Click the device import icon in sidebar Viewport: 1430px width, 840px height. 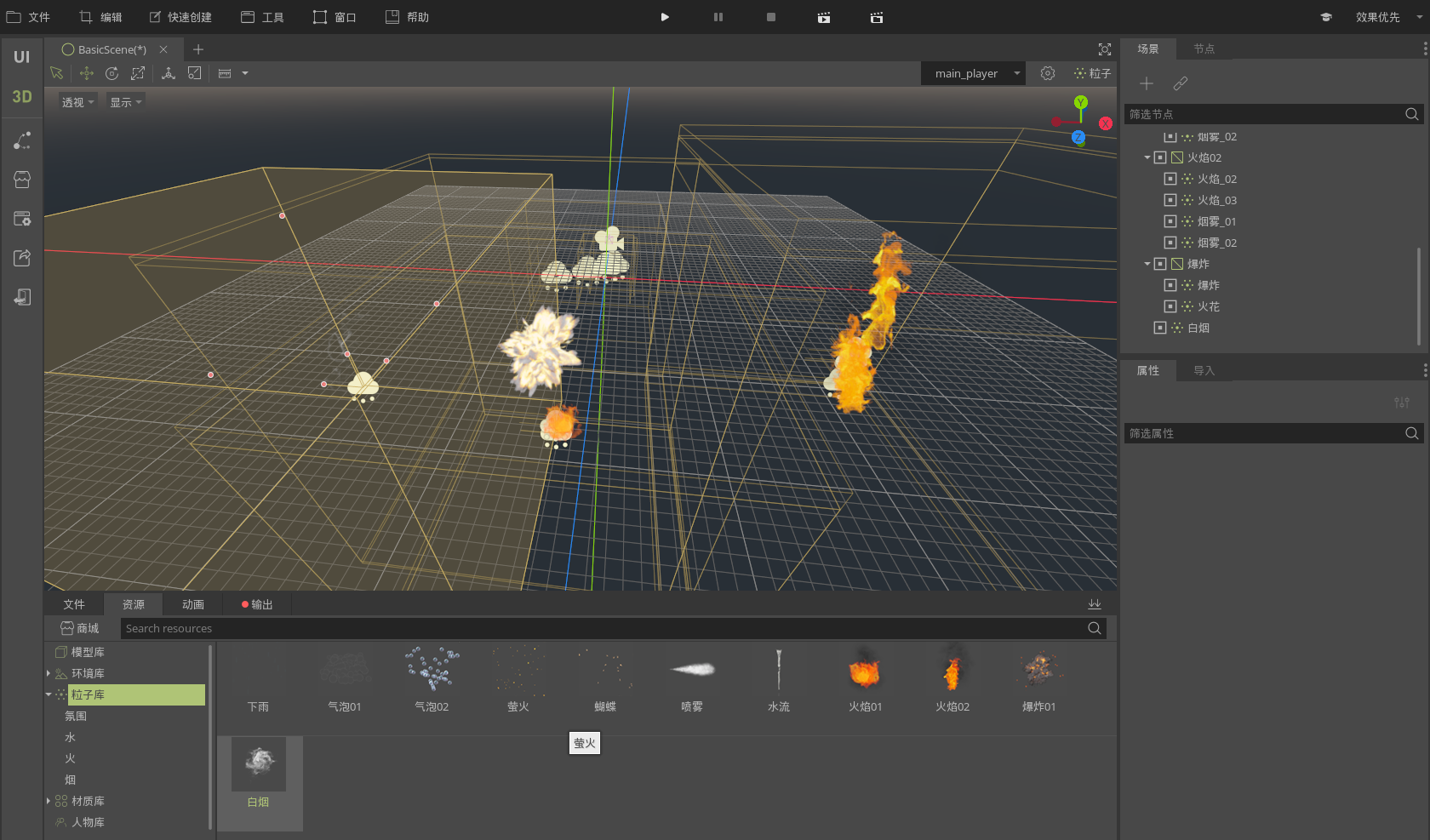coord(22,297)
